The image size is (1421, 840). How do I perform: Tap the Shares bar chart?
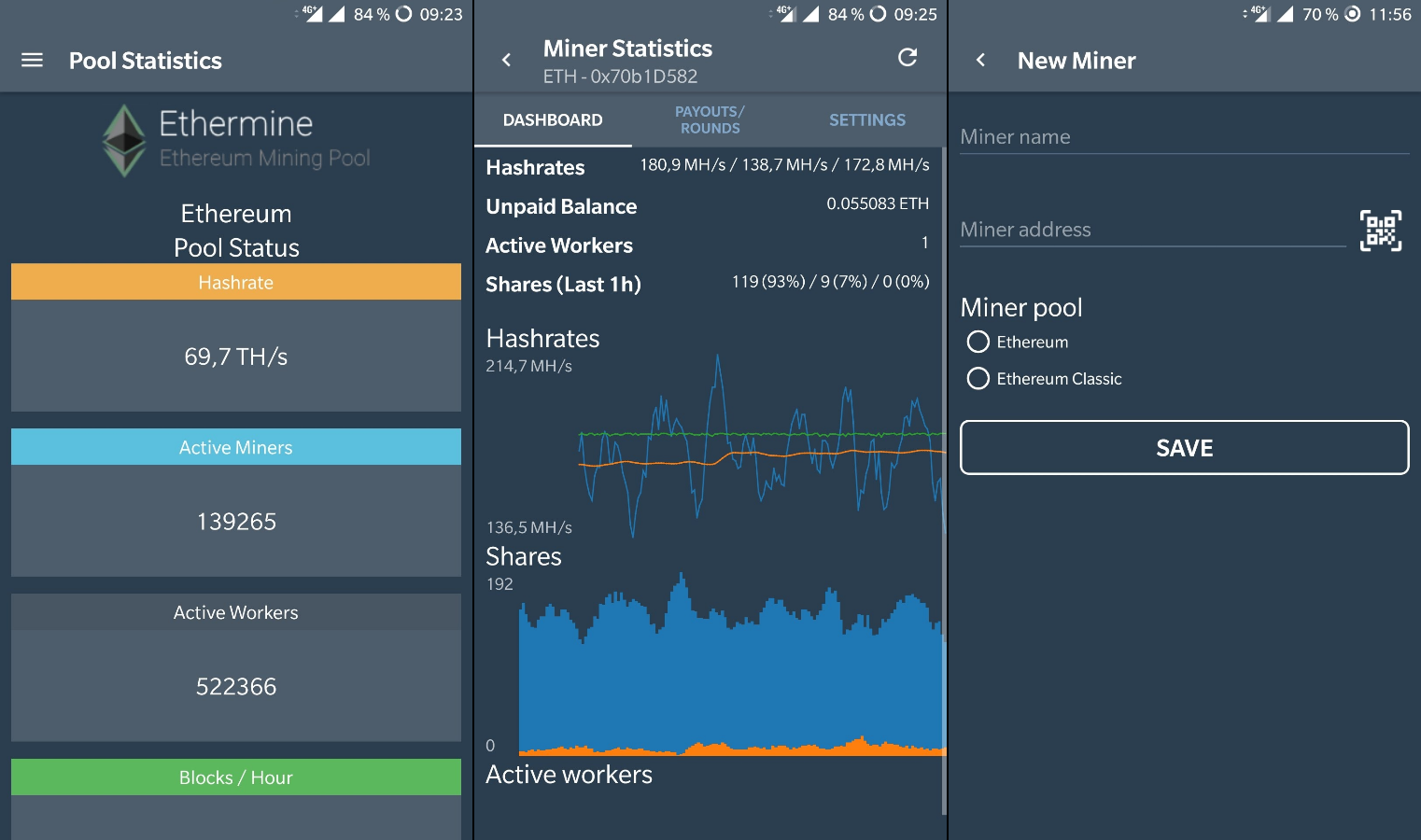point(732,664)
